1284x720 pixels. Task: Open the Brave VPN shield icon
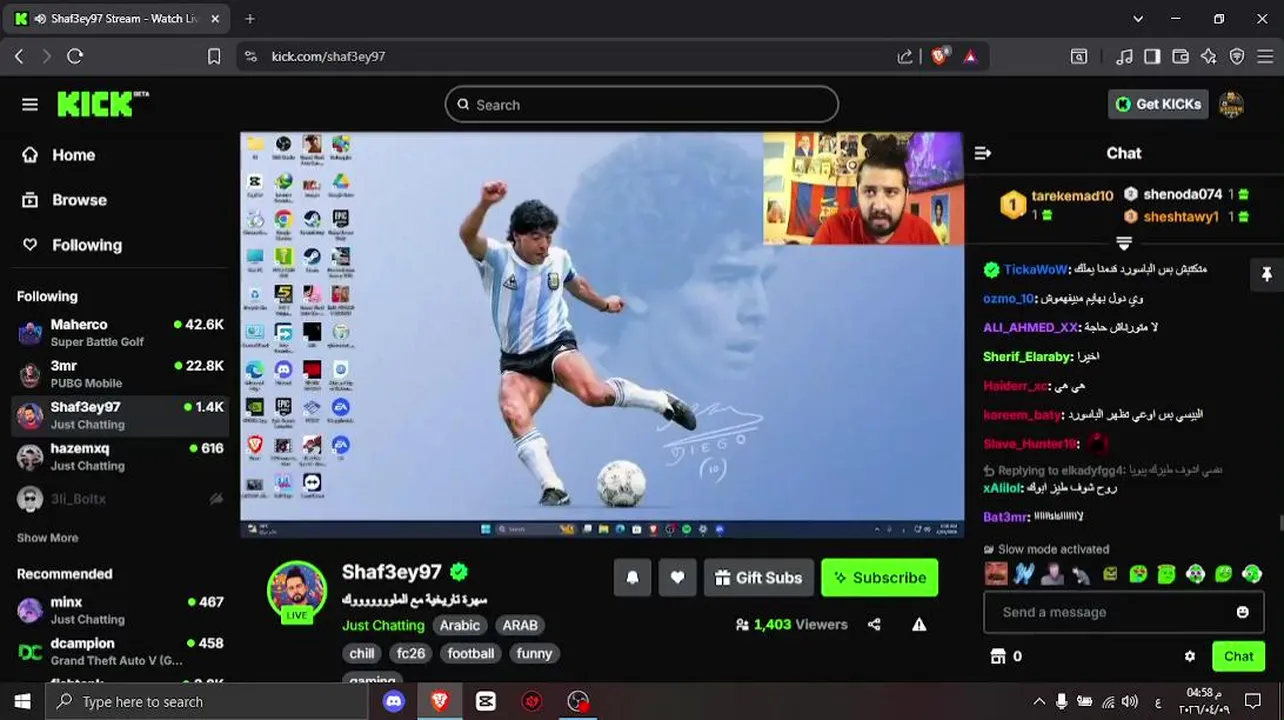tap(1237, 57)
